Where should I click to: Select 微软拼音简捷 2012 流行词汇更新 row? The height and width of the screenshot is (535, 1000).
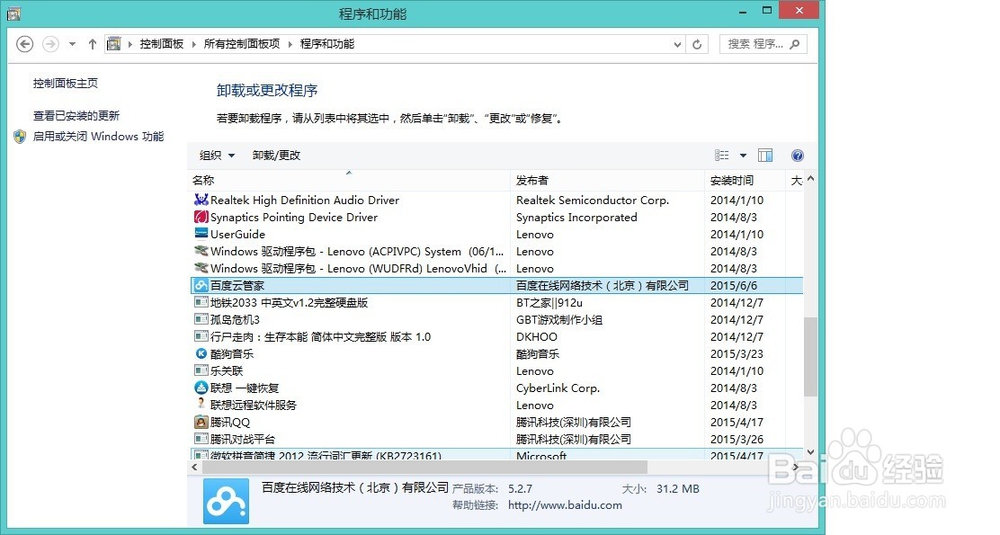497,455
